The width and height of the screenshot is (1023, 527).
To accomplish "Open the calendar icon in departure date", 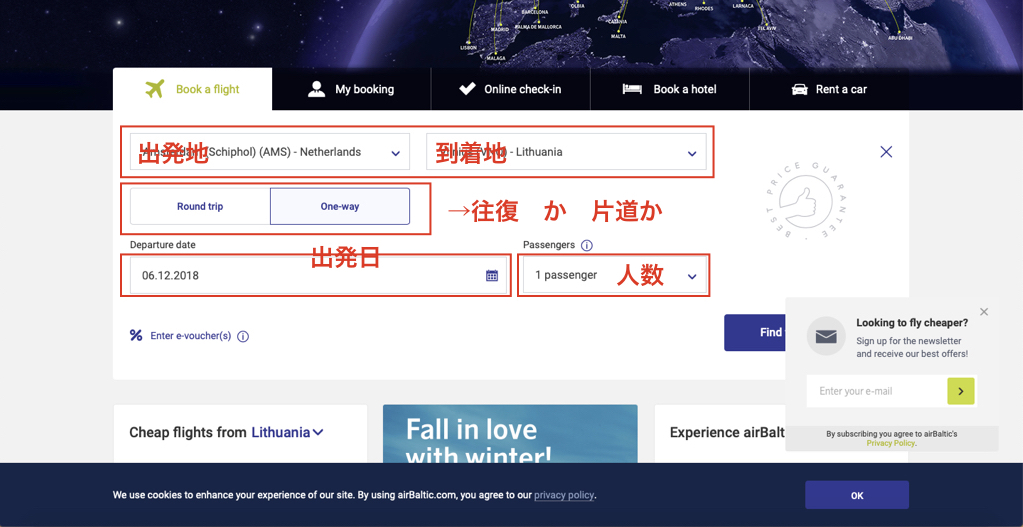I will point(492,275).
